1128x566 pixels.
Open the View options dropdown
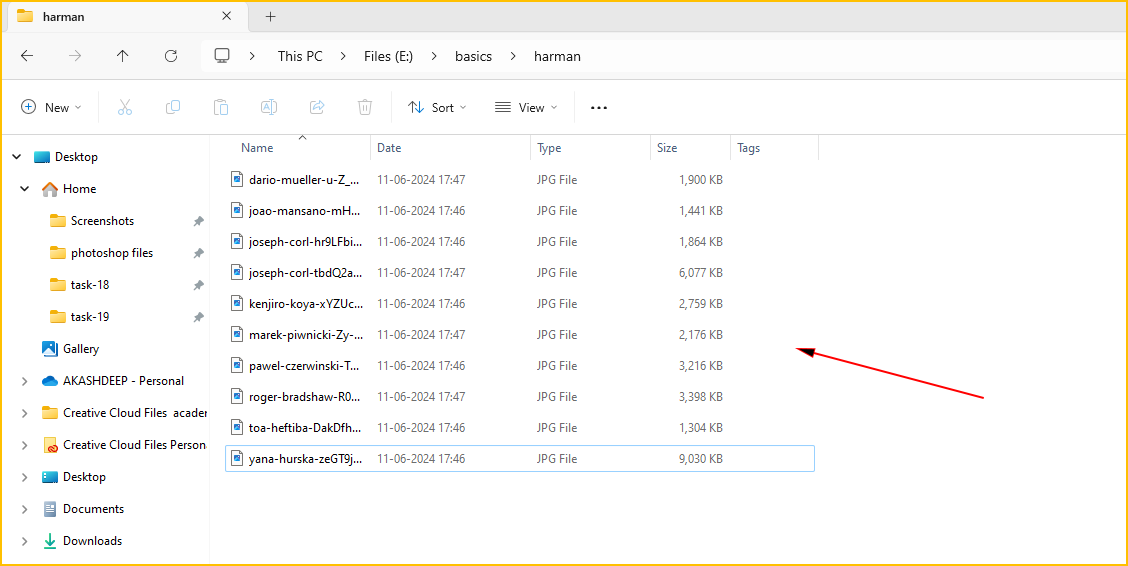pyautogui.click(x=526, y=107)
